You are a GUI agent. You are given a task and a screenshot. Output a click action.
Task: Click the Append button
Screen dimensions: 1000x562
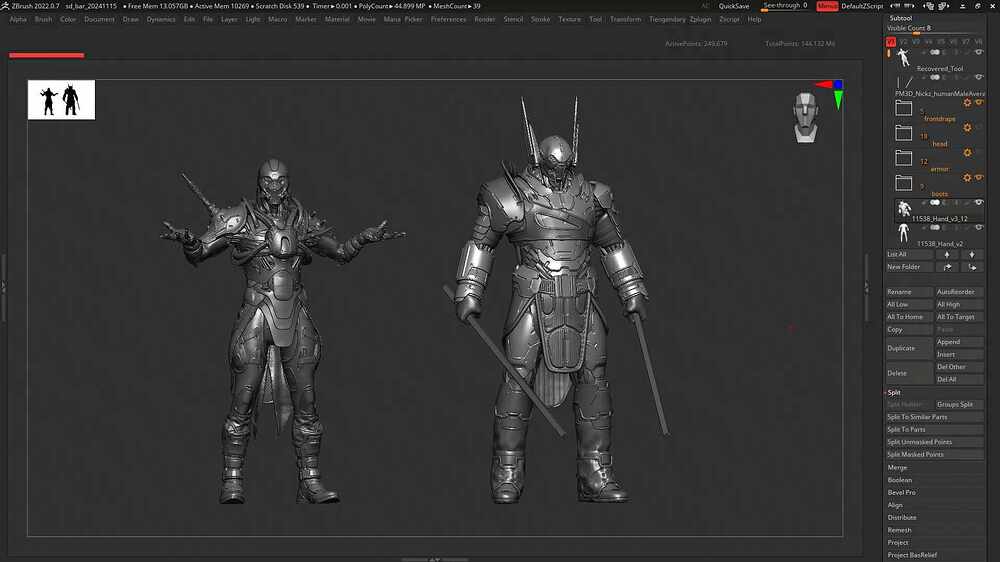tap(960, 342)
